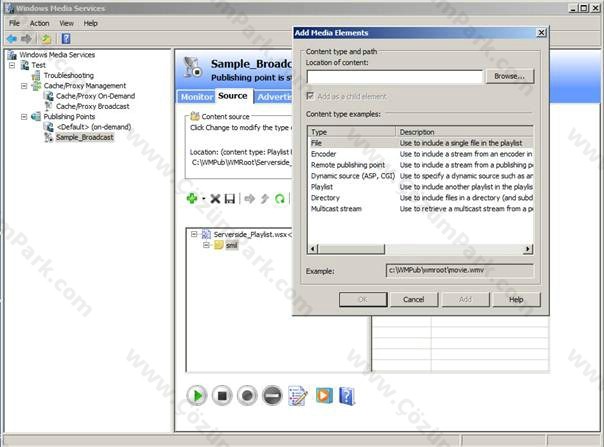Stop the publishing point with stop button
604x447 pixels.
tap(222, 396)
